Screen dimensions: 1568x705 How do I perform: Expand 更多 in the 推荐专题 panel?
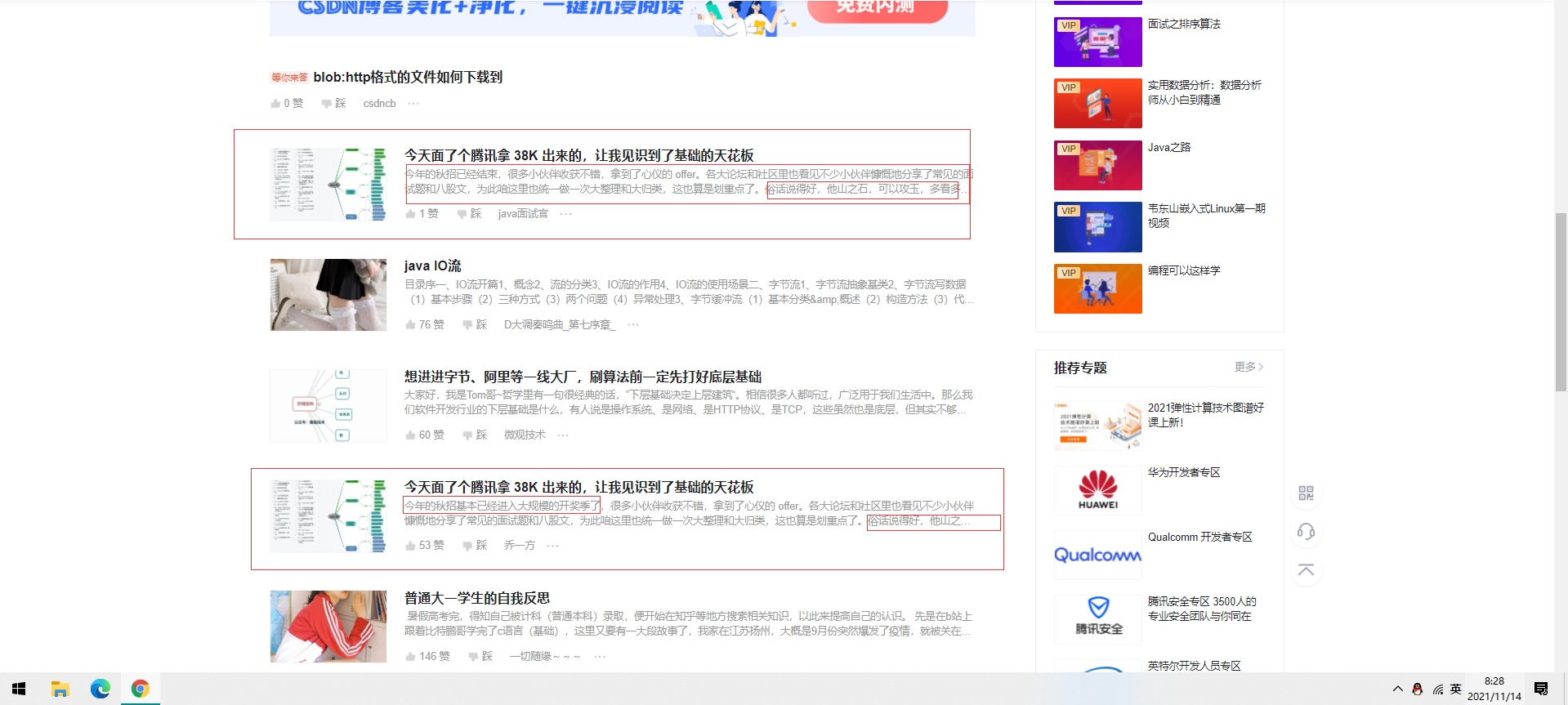point(1249,368)
